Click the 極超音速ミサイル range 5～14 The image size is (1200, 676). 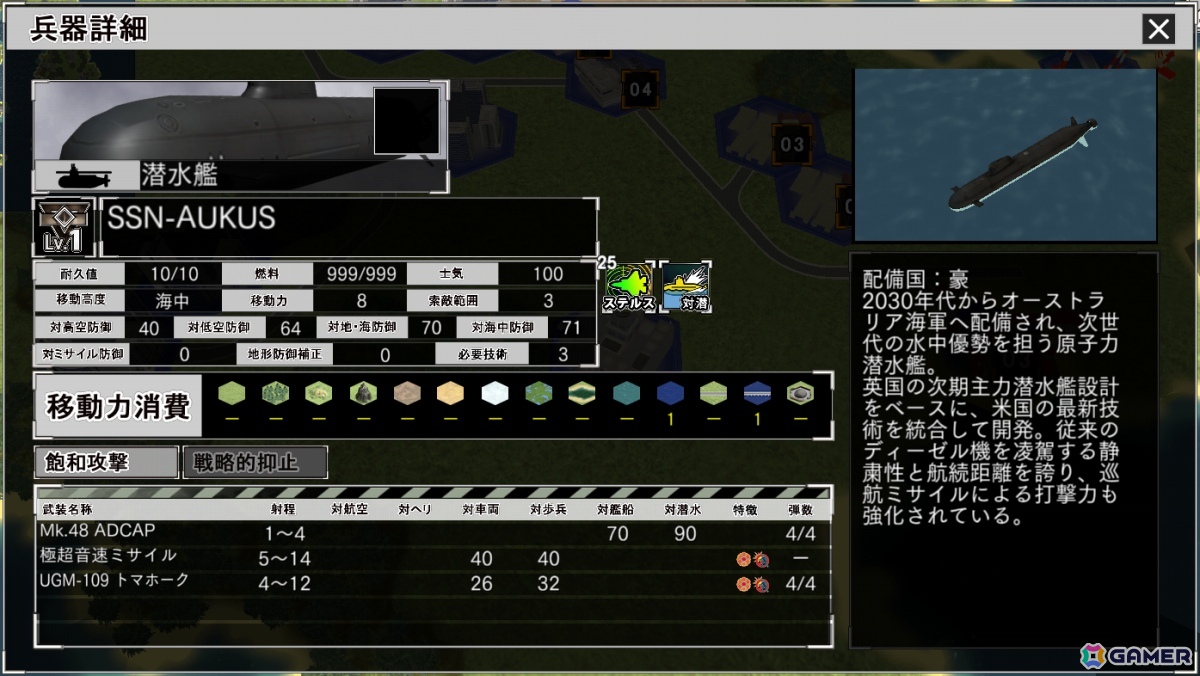(284, 559)
